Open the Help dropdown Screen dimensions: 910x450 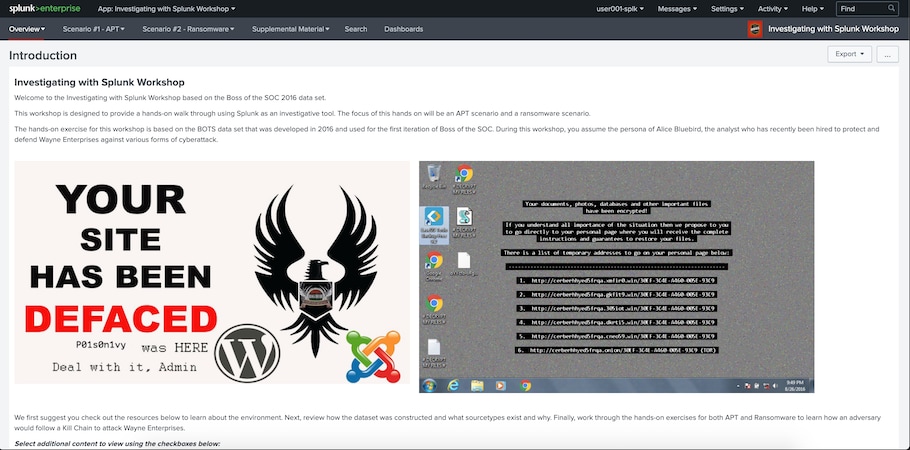click(812, 9)
